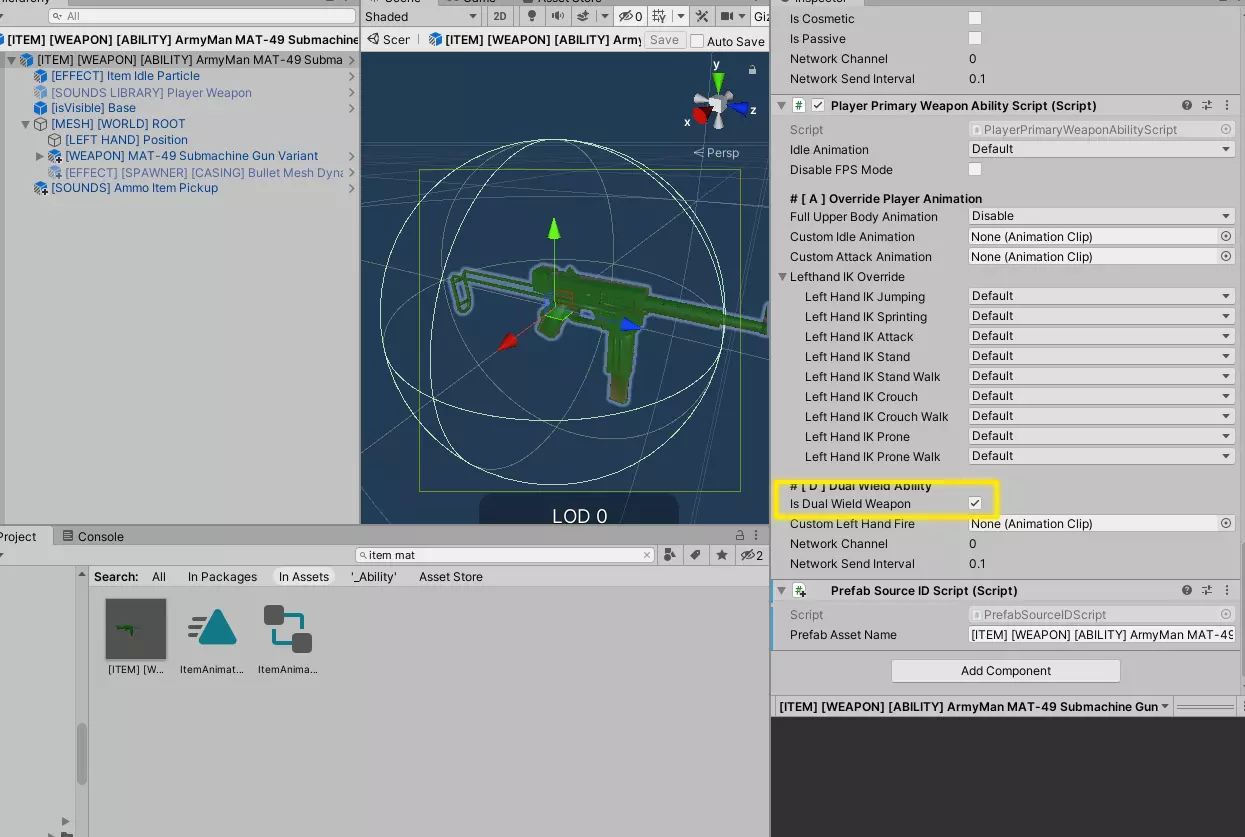Check Disable FPS Mode

tap(975, 170)
